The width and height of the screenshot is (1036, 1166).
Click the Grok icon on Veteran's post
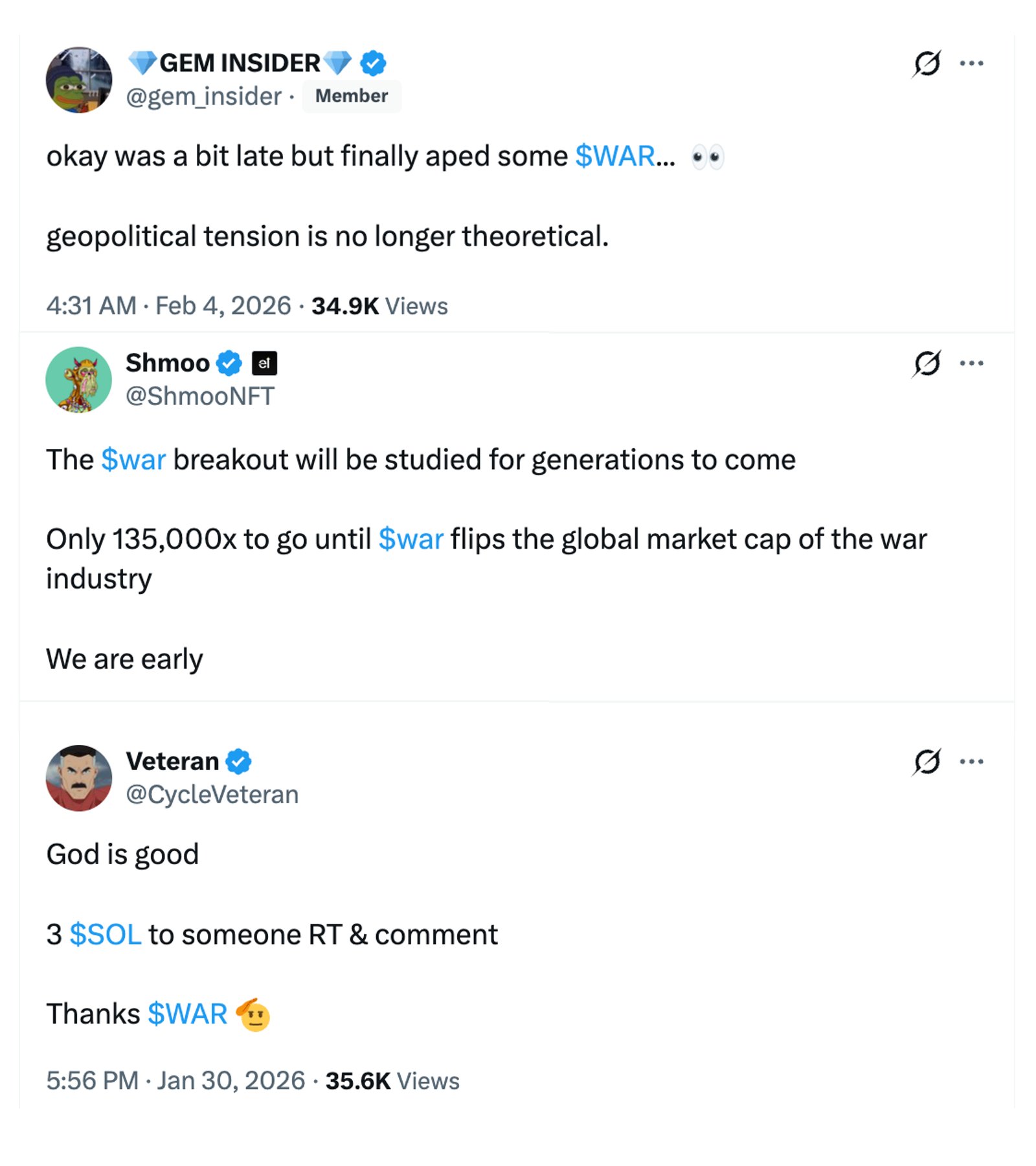tap(927, 762)
